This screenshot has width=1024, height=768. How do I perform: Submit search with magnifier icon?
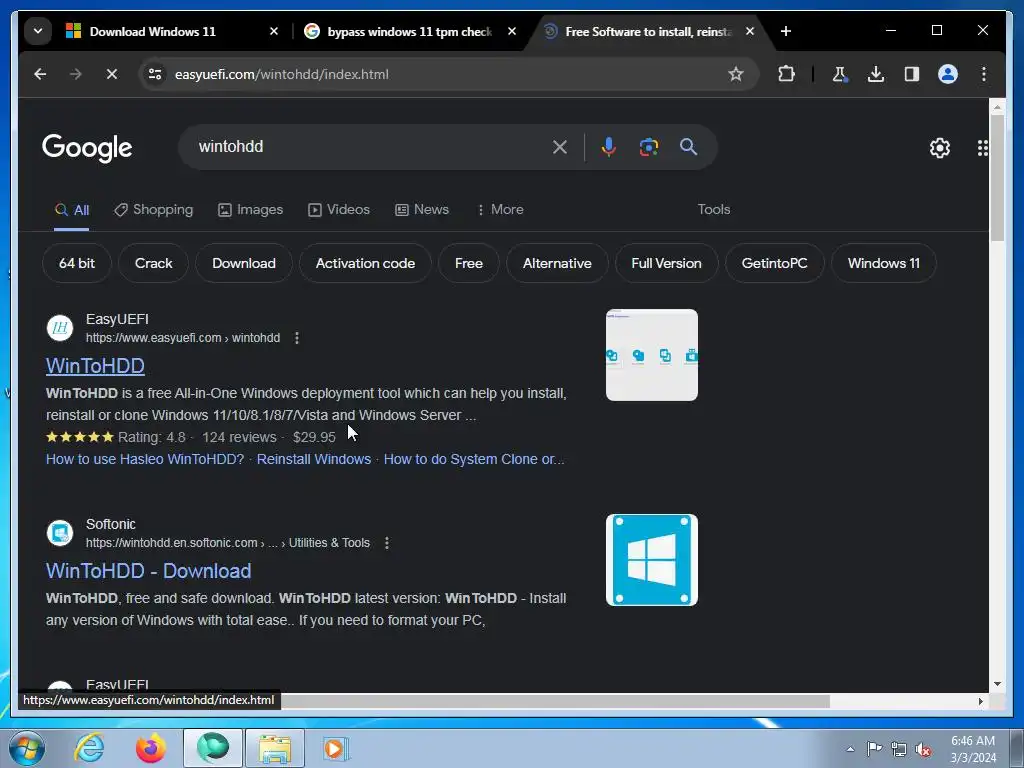pos(688,147)
